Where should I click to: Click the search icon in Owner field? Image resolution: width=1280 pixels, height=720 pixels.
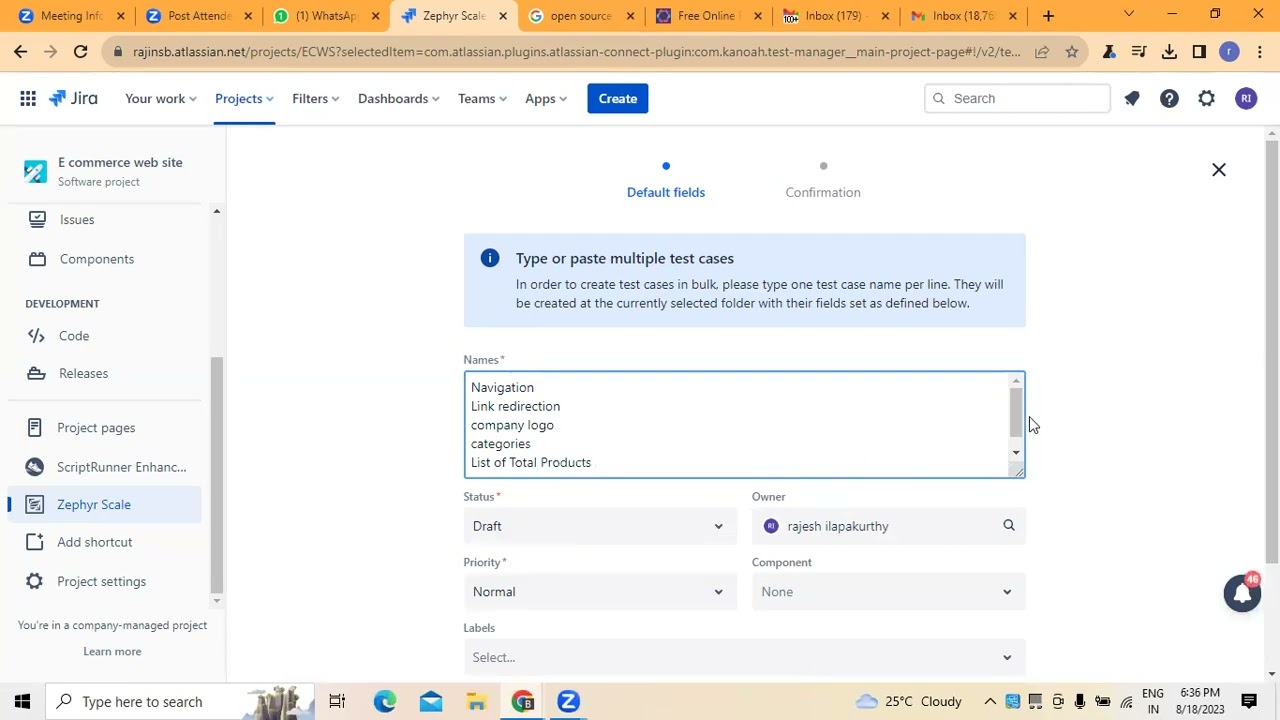click(x=1009, y=525)
